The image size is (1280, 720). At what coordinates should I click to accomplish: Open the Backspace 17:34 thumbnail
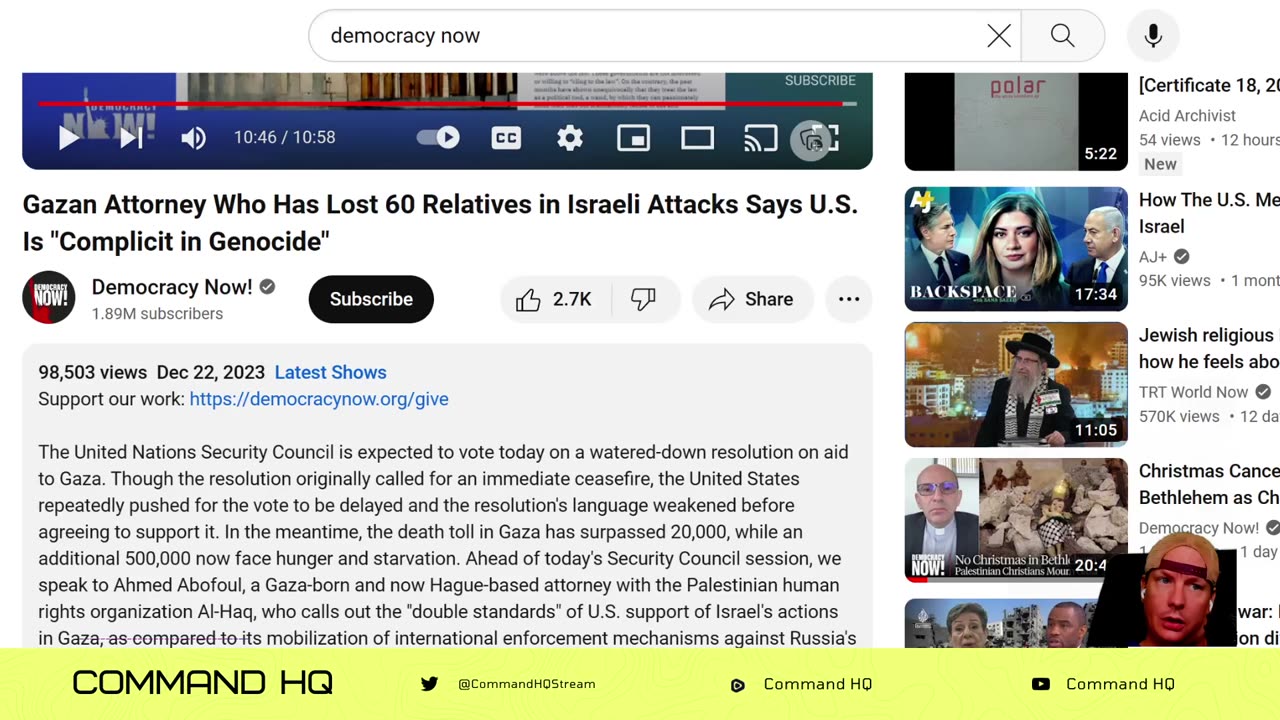click(1016, 249)
